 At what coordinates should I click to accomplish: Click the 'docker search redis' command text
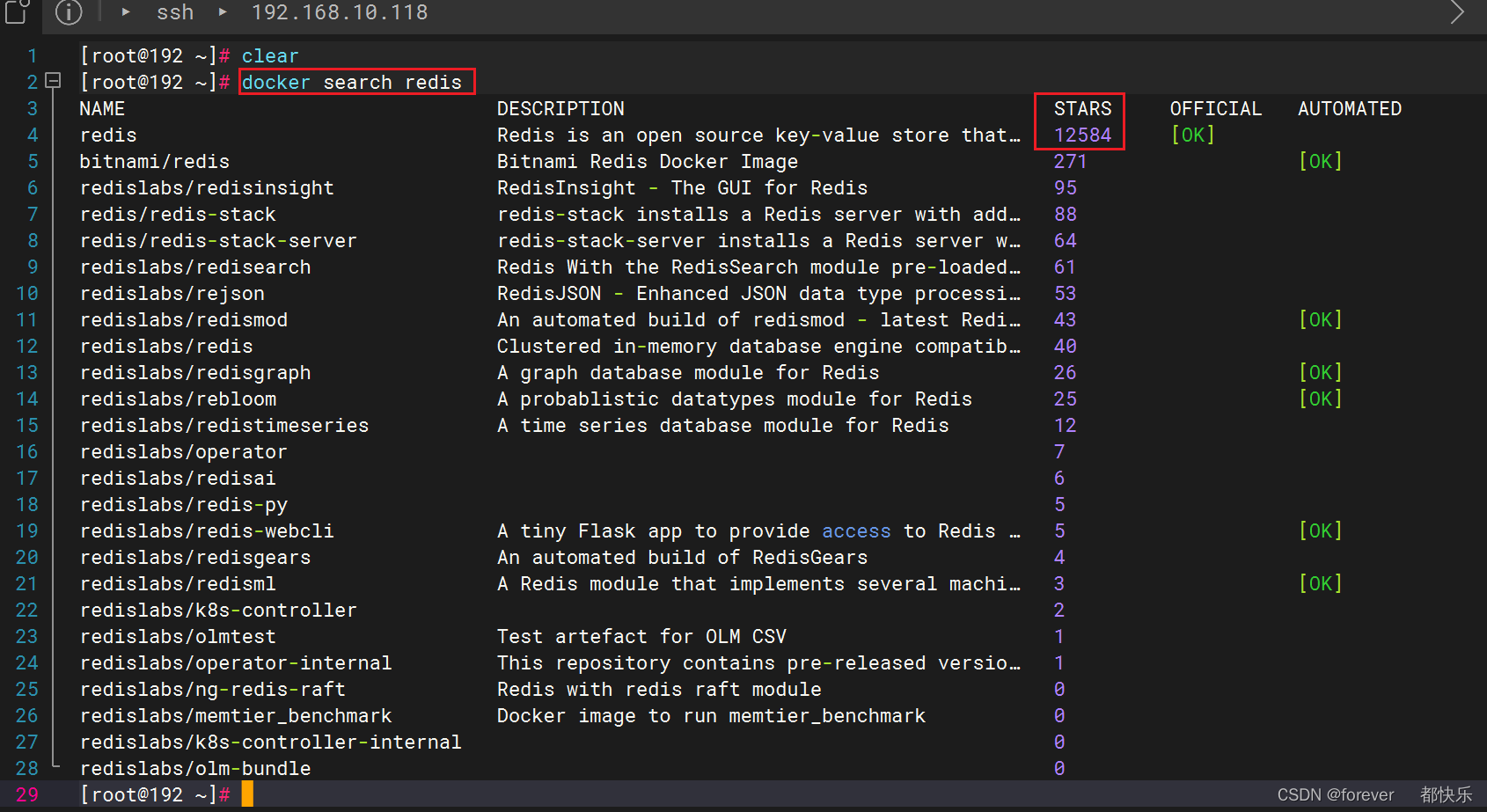(x=352, y=82)
